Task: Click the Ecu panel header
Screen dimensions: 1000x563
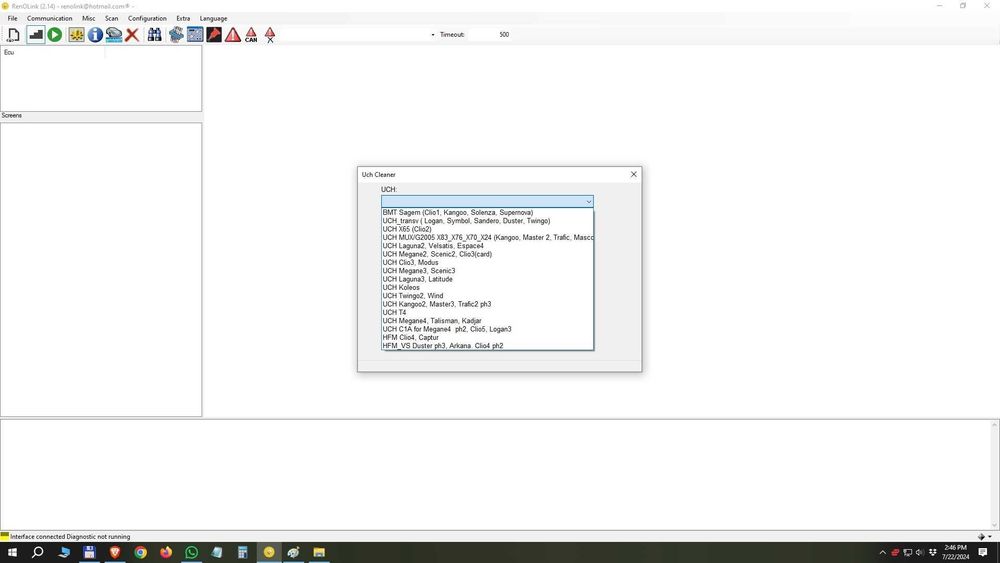Action: (x=53, y=52)
